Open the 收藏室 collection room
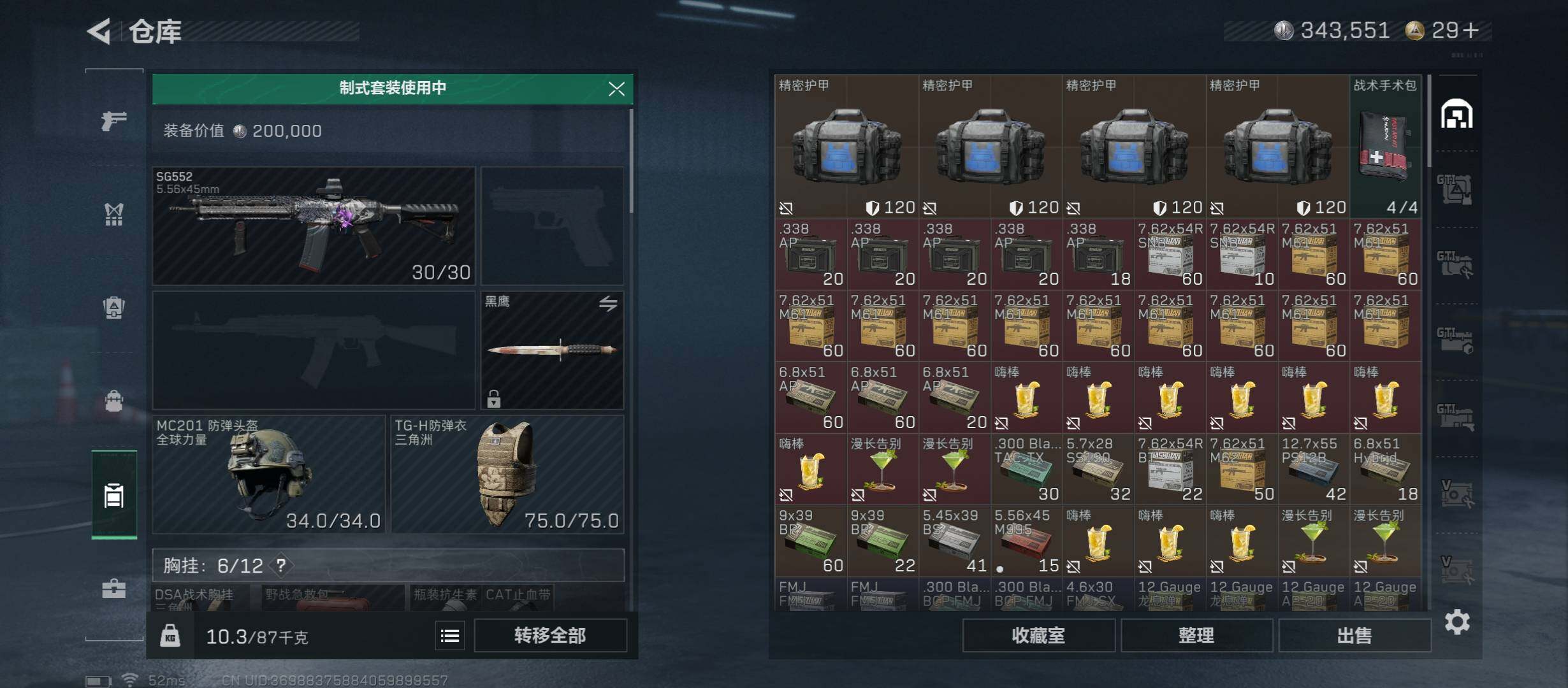 click(1039, 635)
